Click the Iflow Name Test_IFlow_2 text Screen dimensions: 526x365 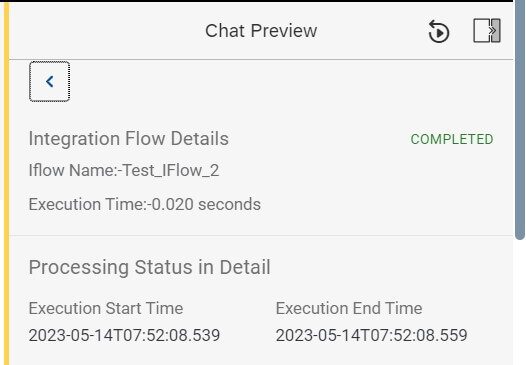[124, 170]
